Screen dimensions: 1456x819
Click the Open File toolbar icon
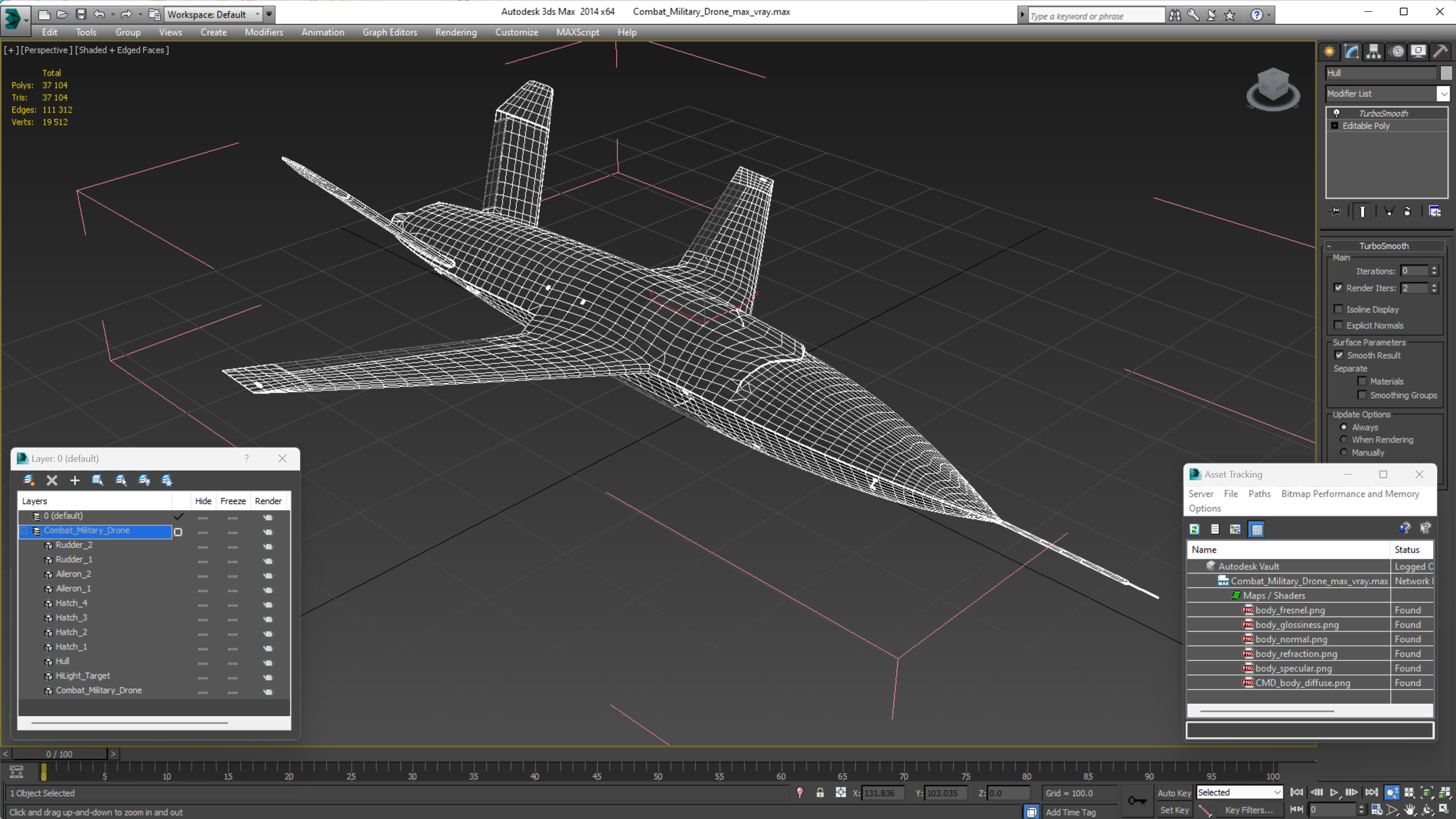62,14
